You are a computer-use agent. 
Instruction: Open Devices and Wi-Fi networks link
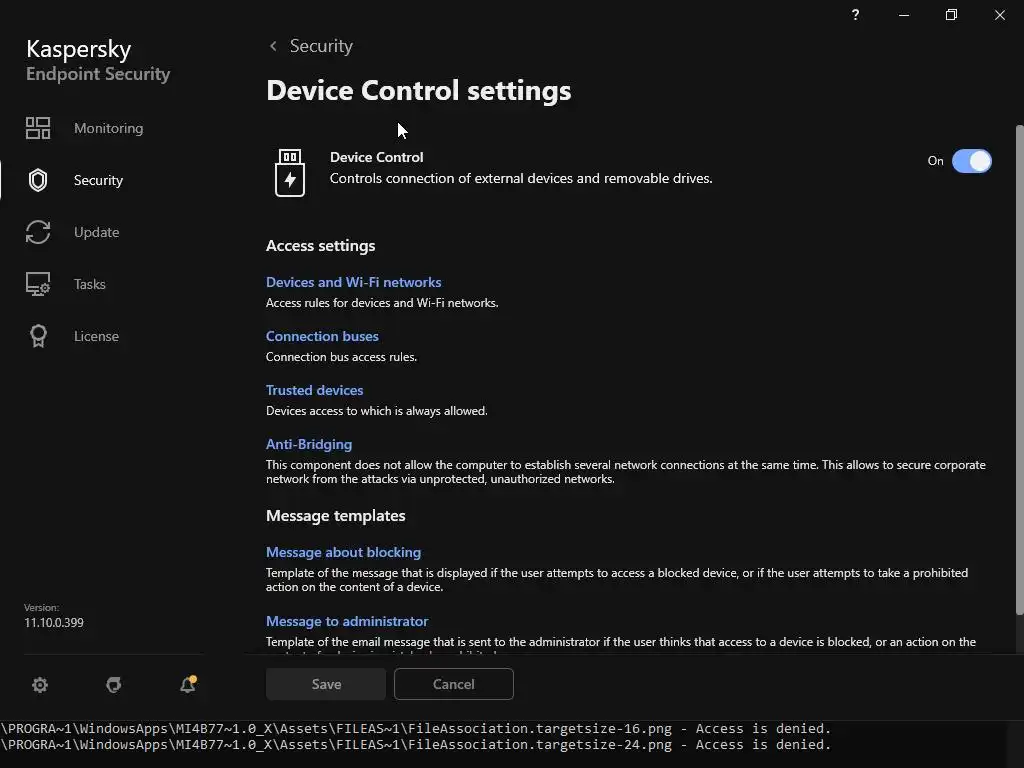click(353, 282)
